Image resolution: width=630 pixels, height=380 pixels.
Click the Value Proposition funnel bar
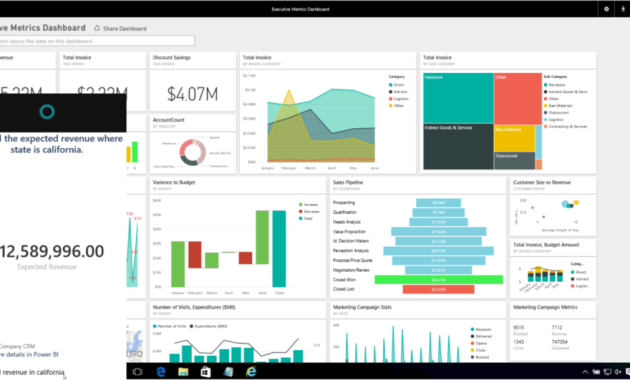(438, 231)
